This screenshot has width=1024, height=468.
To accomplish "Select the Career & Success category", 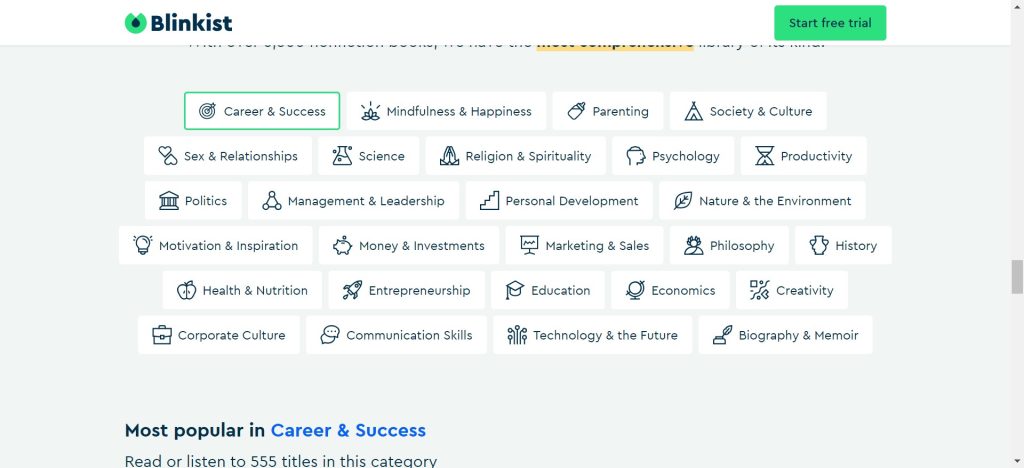I will [262, 111].
